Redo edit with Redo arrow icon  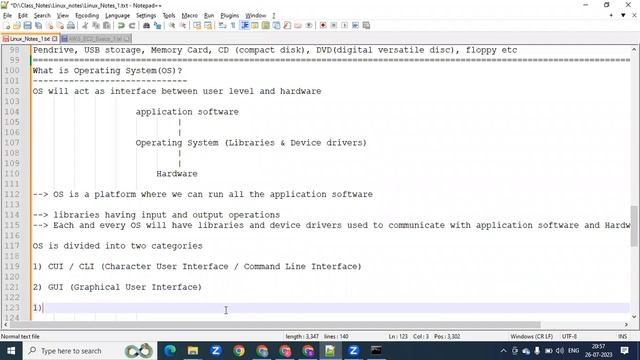click(132, 26)
